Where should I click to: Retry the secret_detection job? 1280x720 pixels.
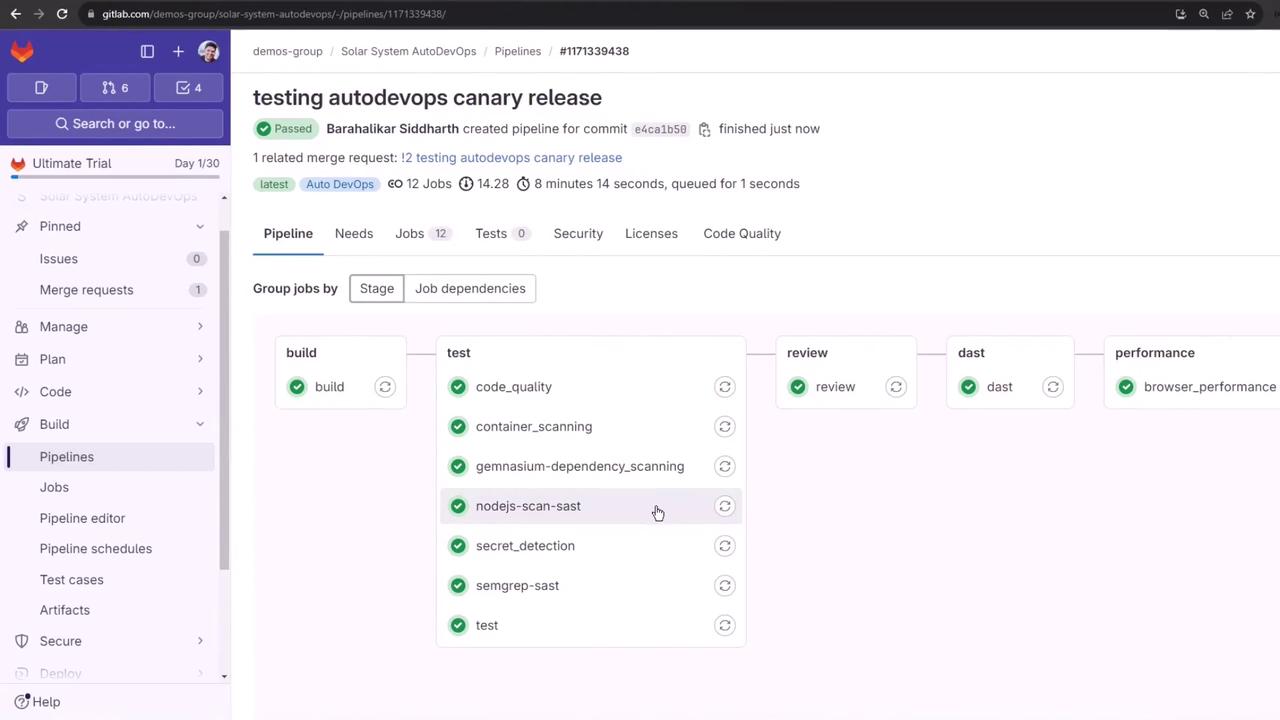click(x=725, y=546)
